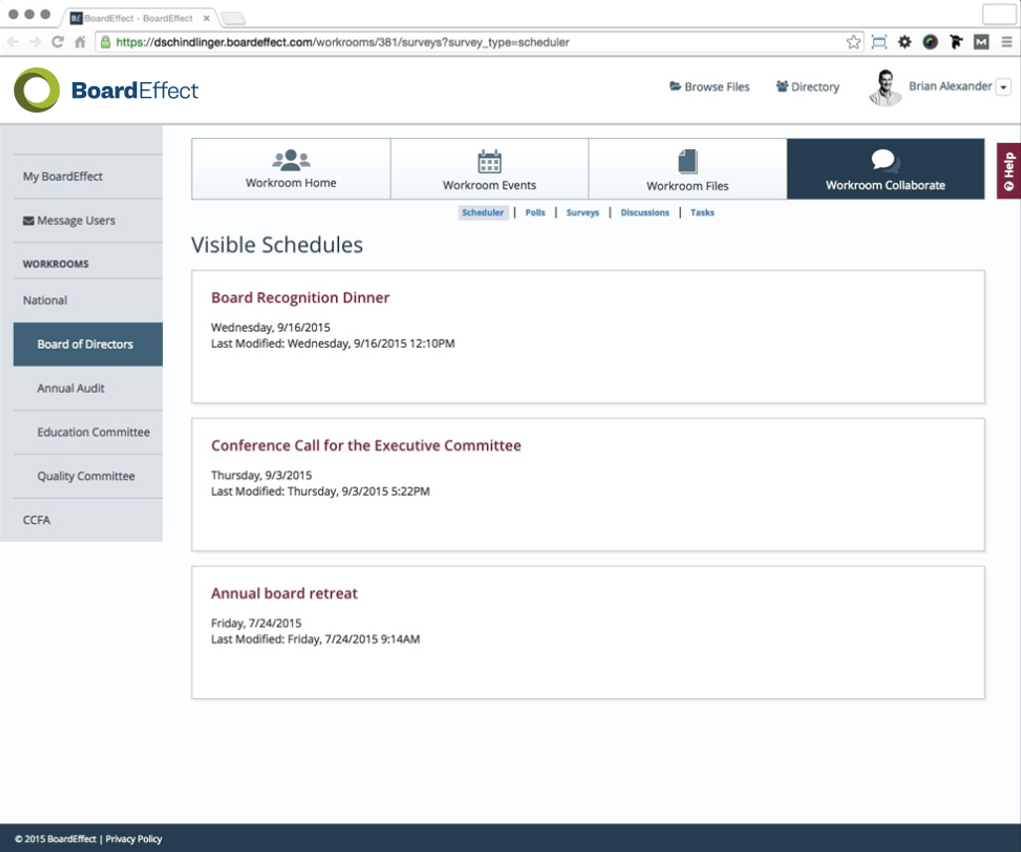Click 'Last Modified: Friday, 7/24/2015 9:14AM' text
This screenshot has height=852, width=1021.
(315, 640)
